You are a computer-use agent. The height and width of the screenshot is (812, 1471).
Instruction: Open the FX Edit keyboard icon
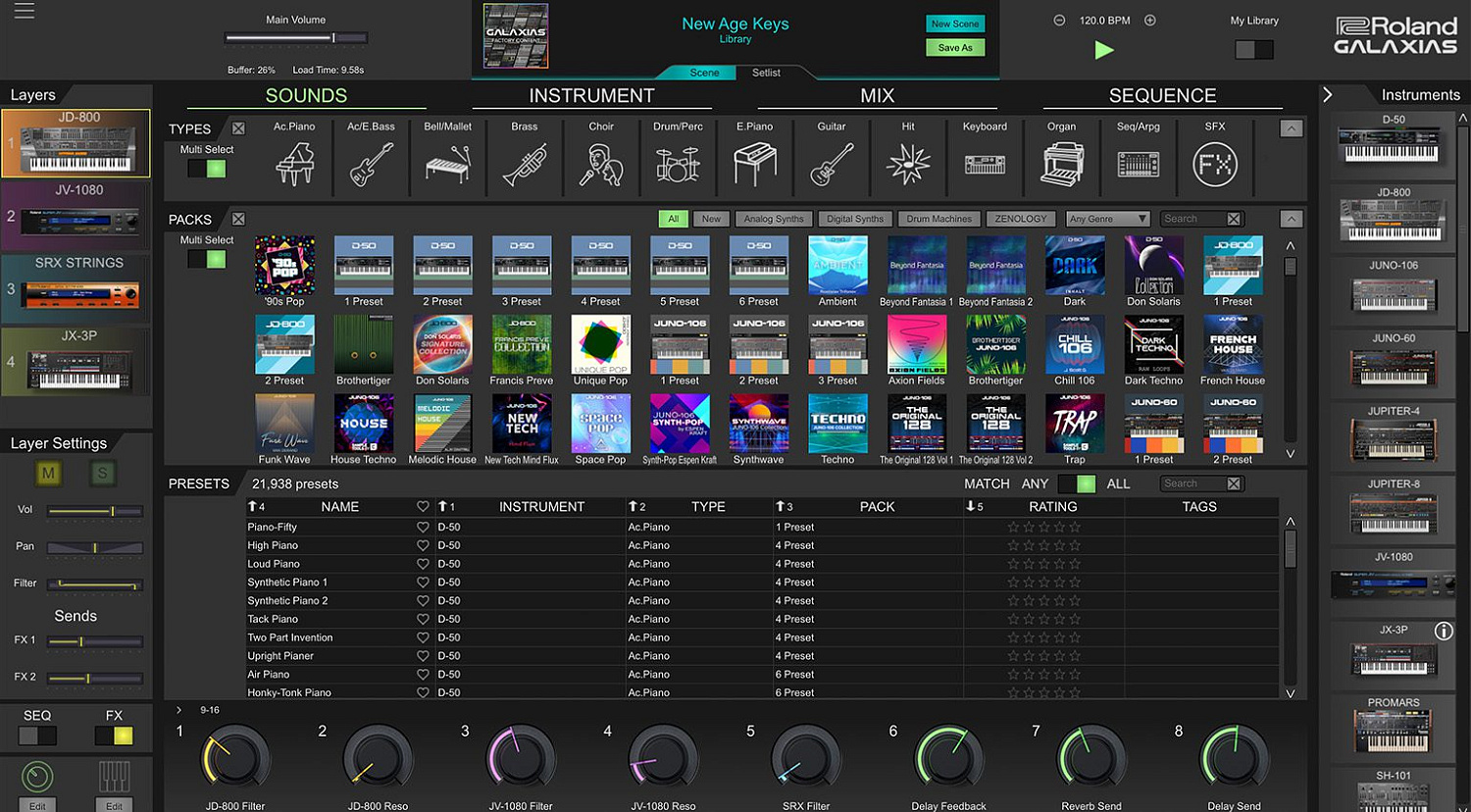[115, 778]
